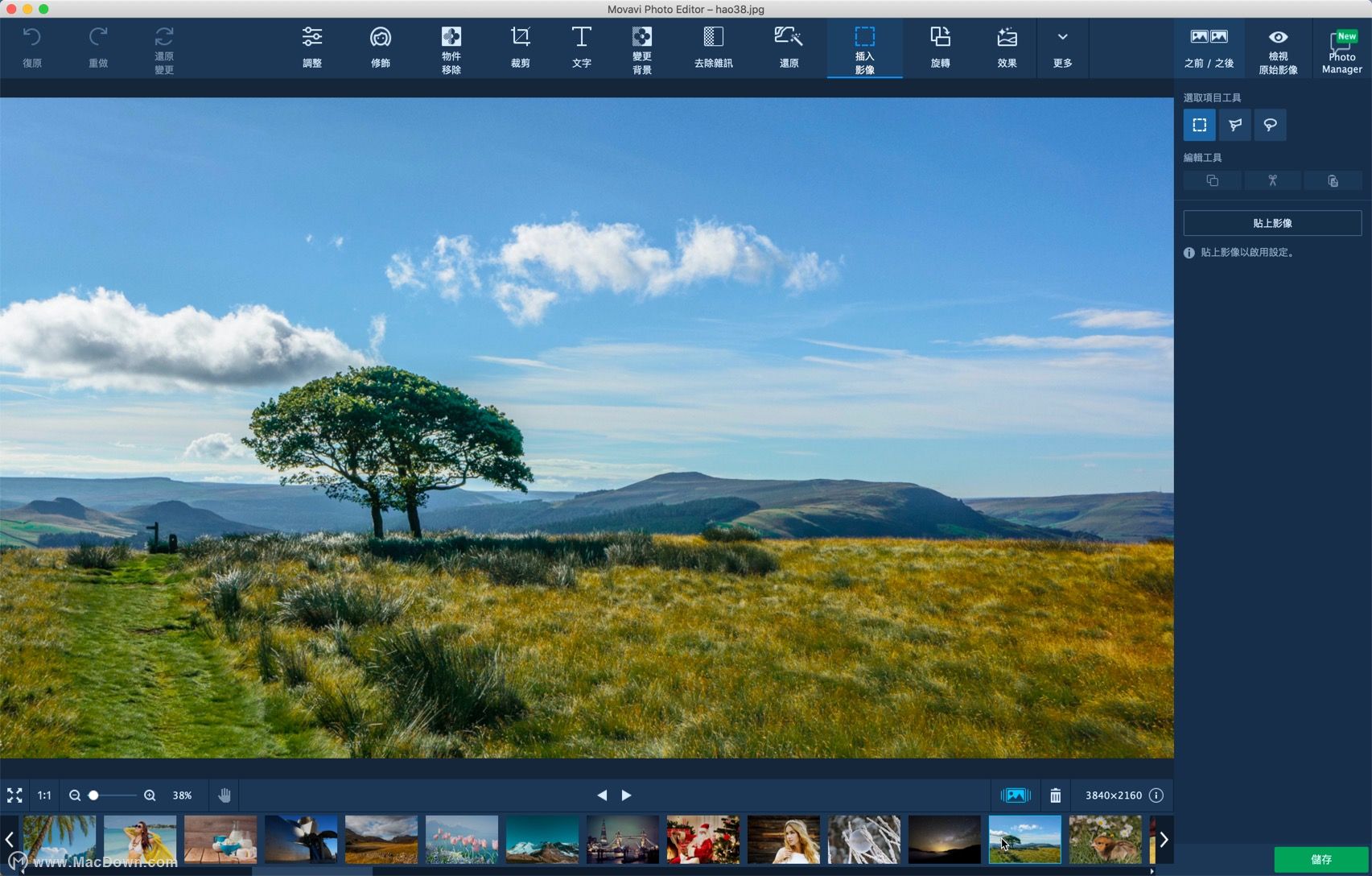Expand the More (更多) tools dropdown

[1062, 47]
